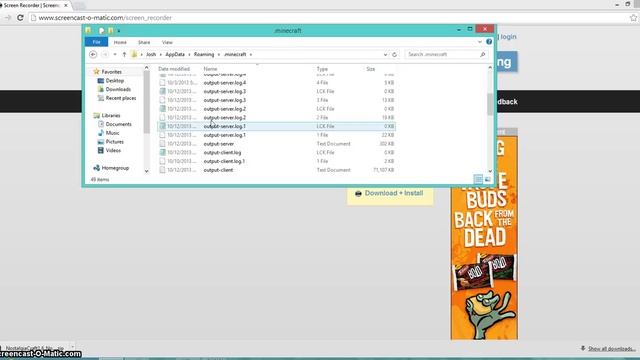Switch to the Share ribbon tab

click(x=144, y=42)
